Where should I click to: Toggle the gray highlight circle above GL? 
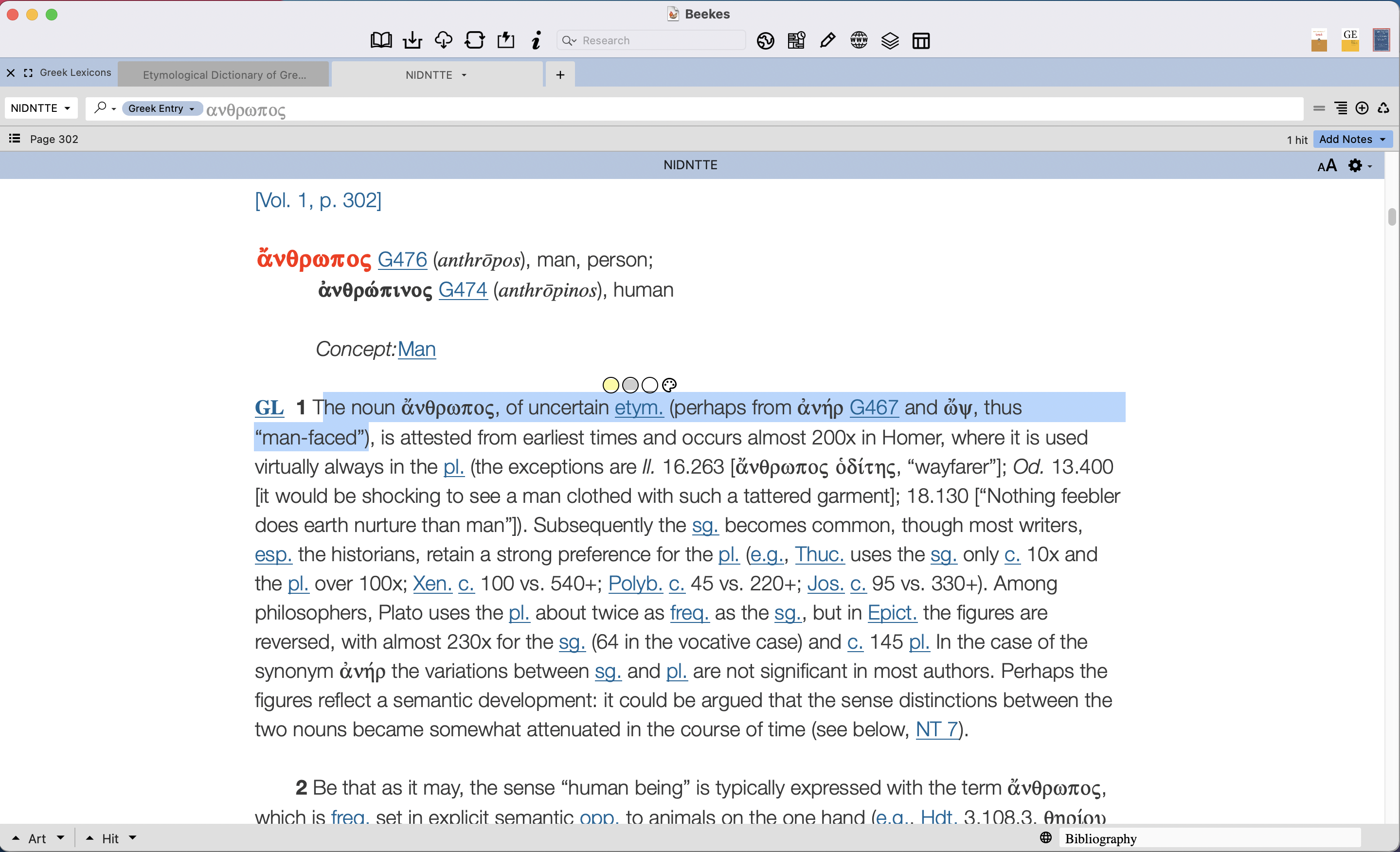coord(630,385)
